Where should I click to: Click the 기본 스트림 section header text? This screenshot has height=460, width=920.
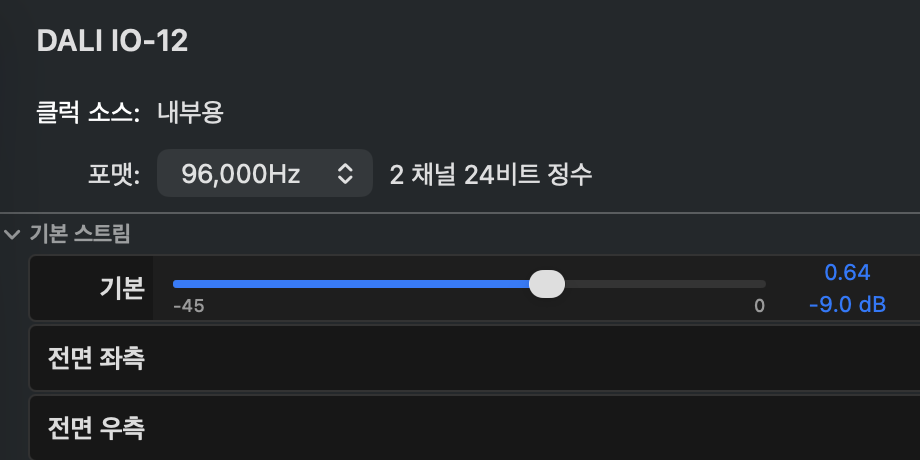click(80, 234)
